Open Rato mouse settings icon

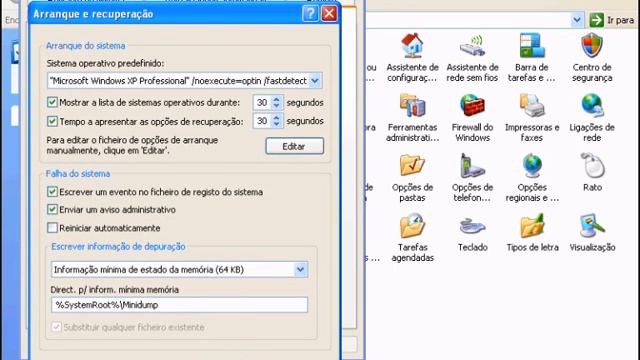(x=592, y=165)
